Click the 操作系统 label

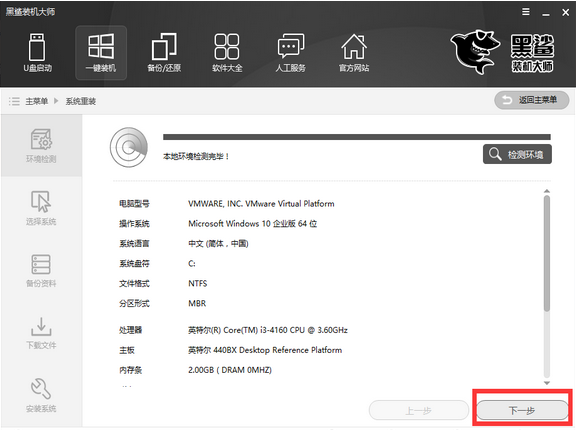[134, 224]
